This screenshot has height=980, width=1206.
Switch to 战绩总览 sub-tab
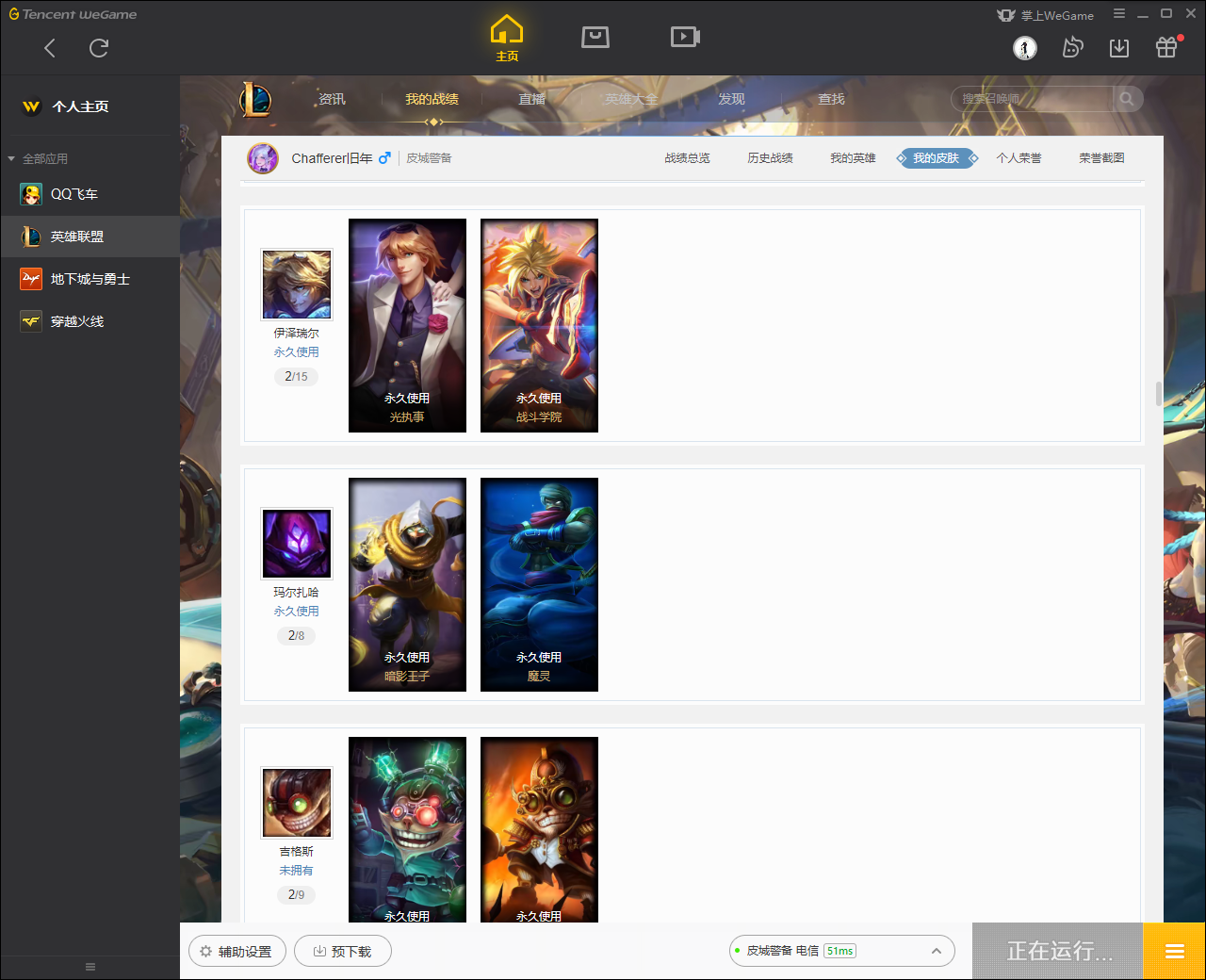687,158
